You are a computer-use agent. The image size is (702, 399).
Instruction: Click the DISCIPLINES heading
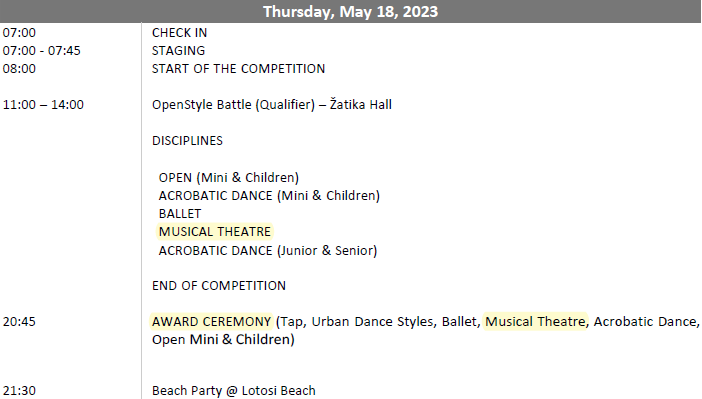click(187, 141)
